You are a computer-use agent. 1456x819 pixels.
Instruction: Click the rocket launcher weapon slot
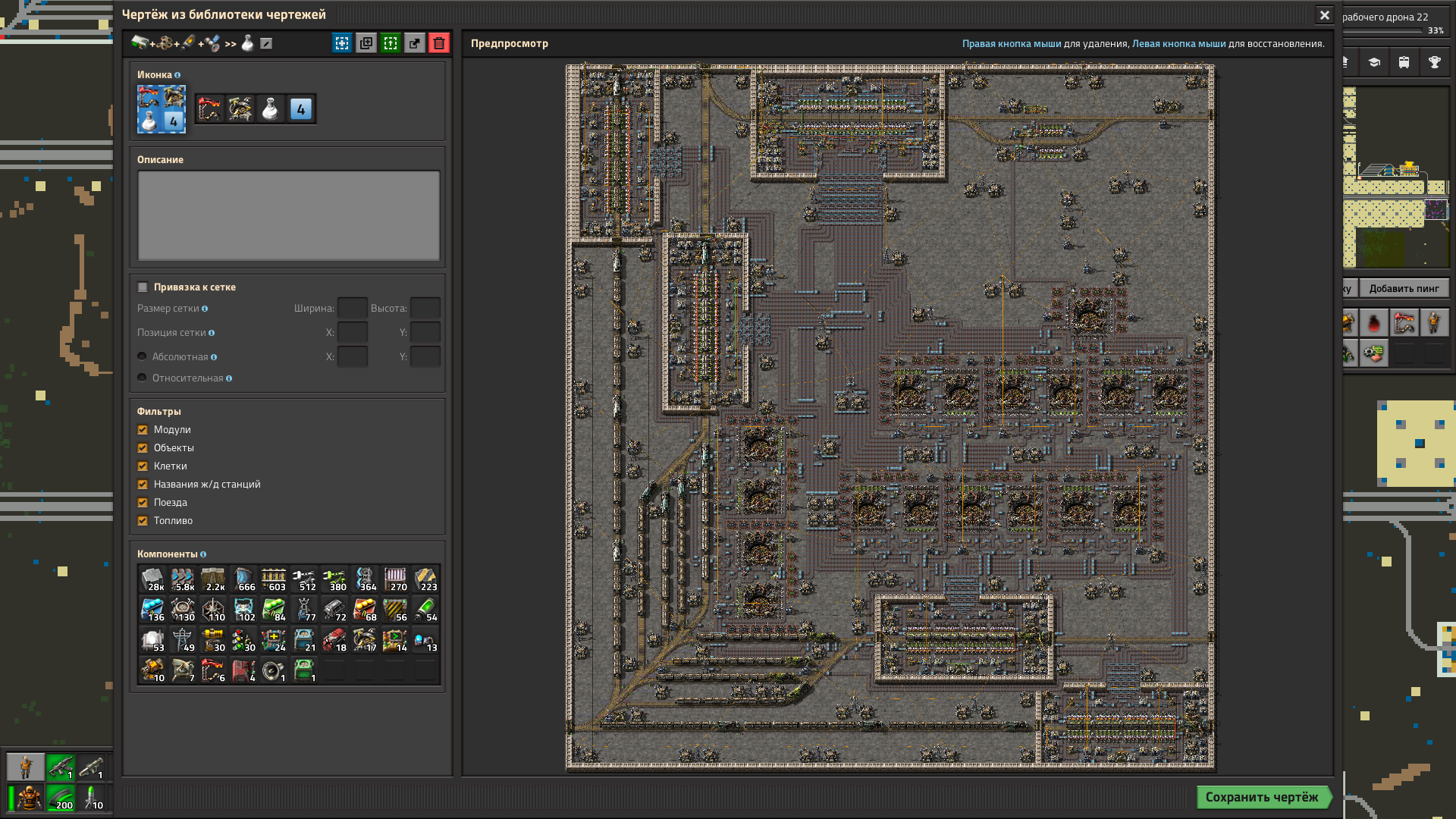tap(92, 767)
